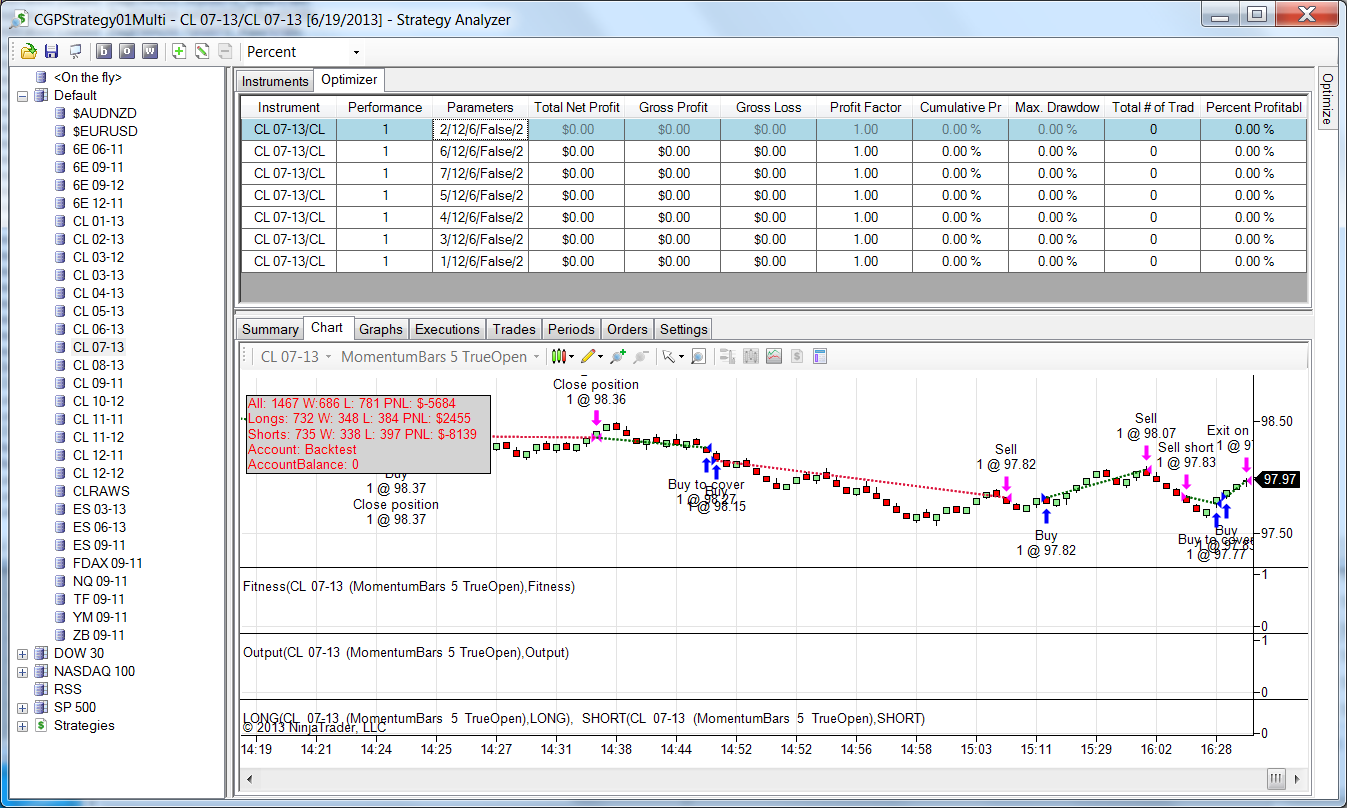This screenshot has height=808, width=1347.
Task: Click the Performance column header
Action: point(385,107)
